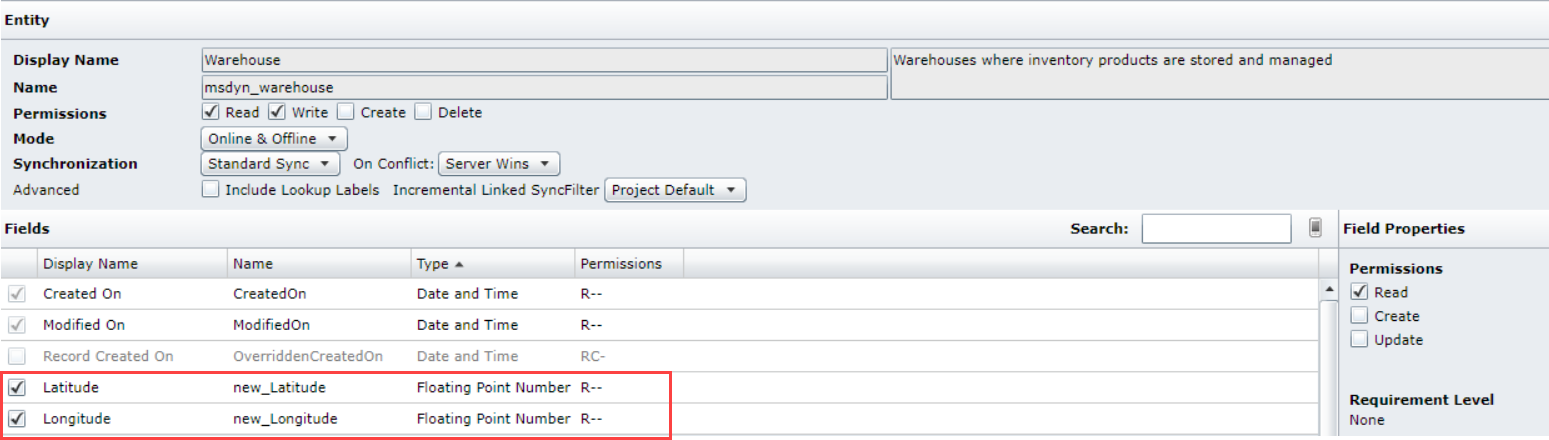This screenshot has height=440, width=1549.
Task: Expand the Standard Sync synchronization dropdown
Action: (x=270, y=164)
